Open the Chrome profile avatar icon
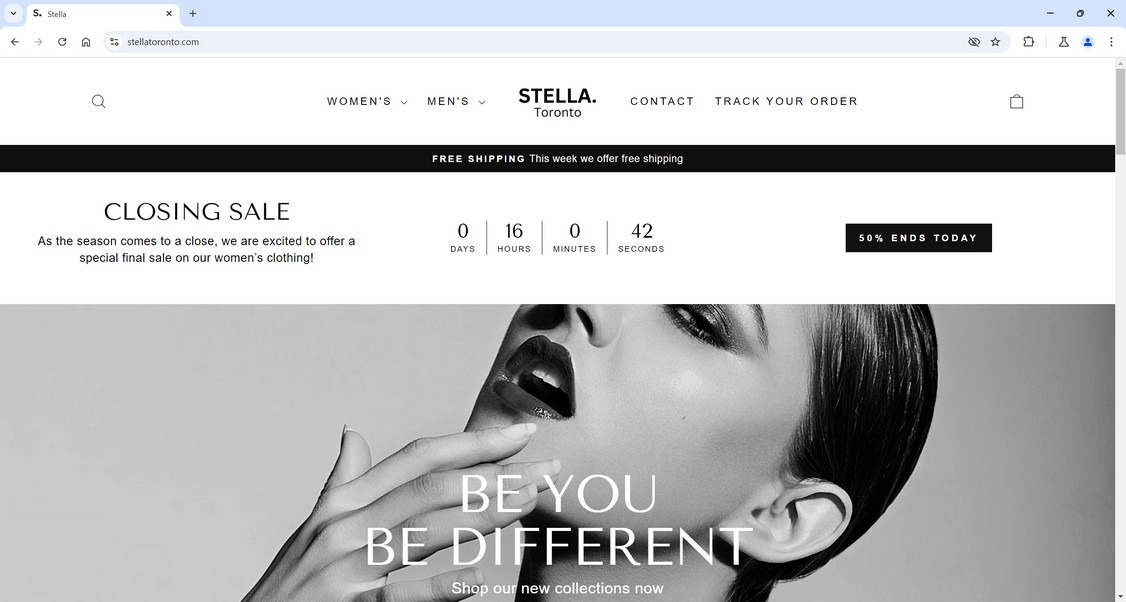The height and width of the screenshot is (602, 1126). [1088, 42]
